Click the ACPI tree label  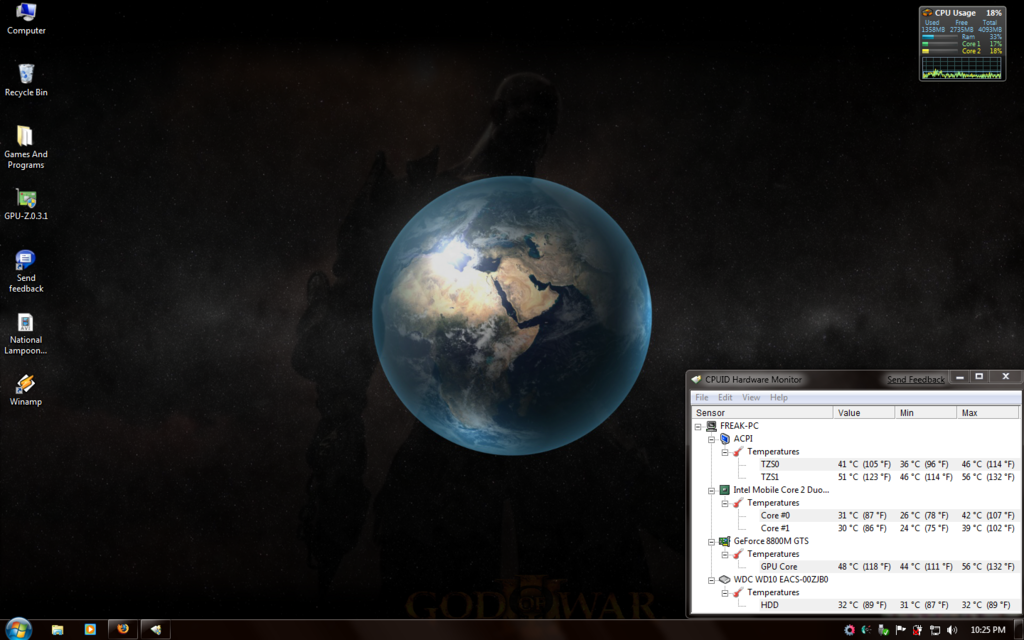click(743, 439)
